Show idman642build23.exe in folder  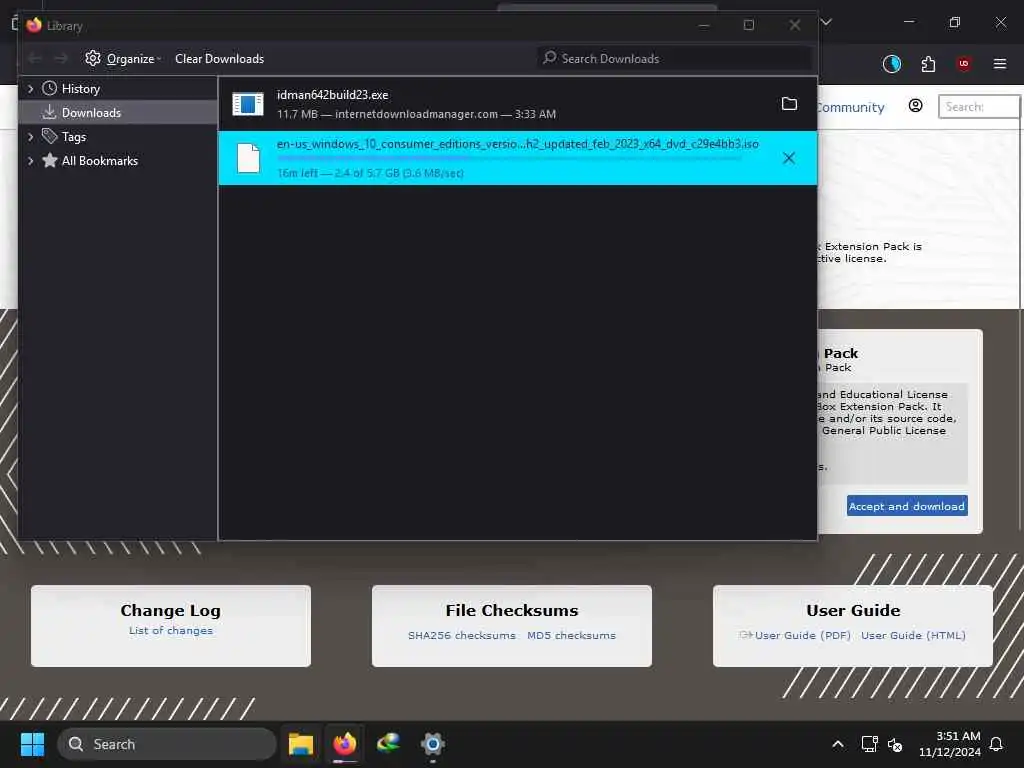point(789,104)
